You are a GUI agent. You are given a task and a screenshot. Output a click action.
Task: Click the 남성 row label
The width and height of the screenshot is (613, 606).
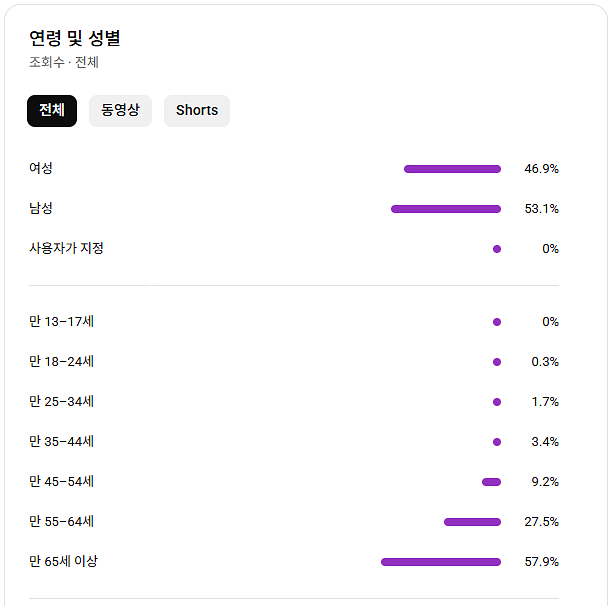[41, 208]
